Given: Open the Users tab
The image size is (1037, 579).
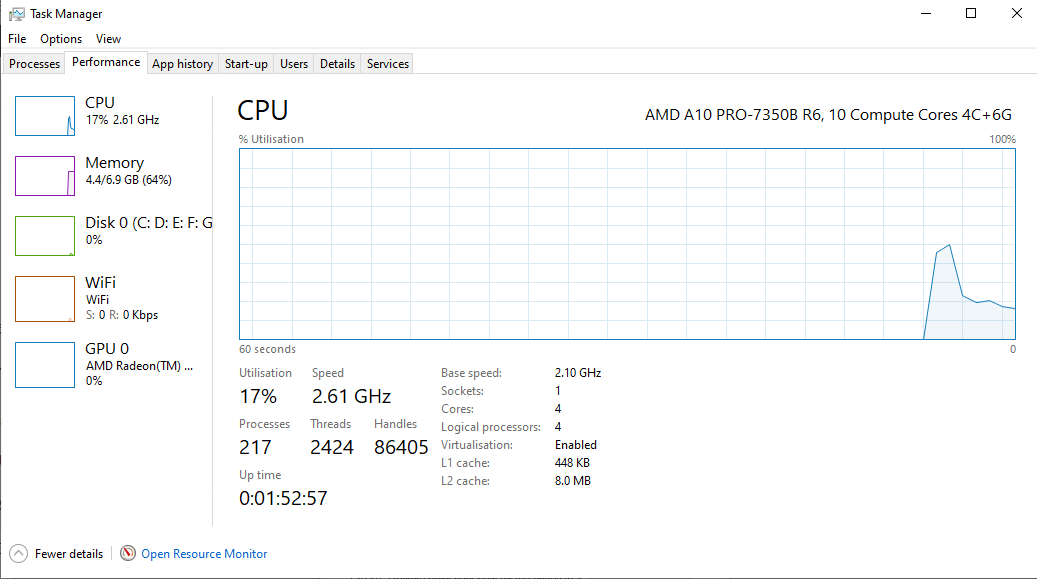Looking at the screenshot, I should [x=294, y=64].
